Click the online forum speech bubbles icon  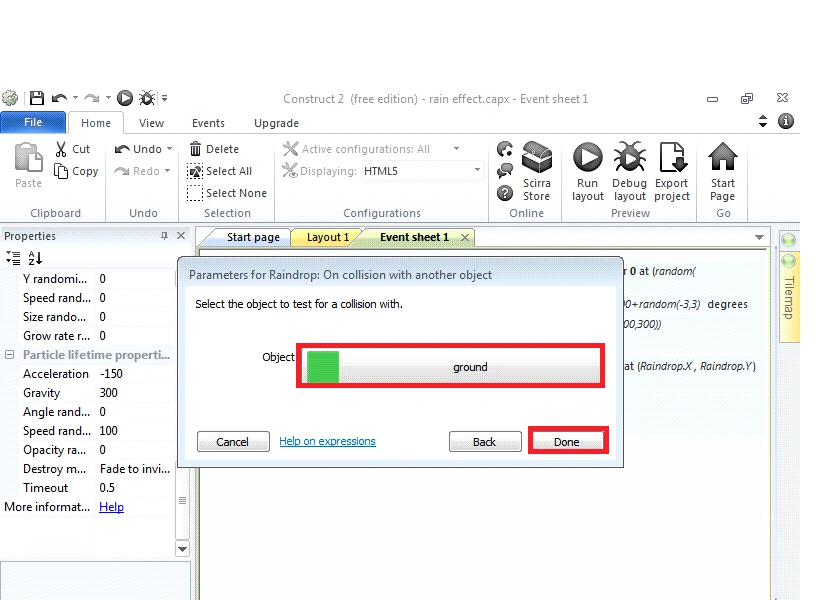tap(505, 171)
